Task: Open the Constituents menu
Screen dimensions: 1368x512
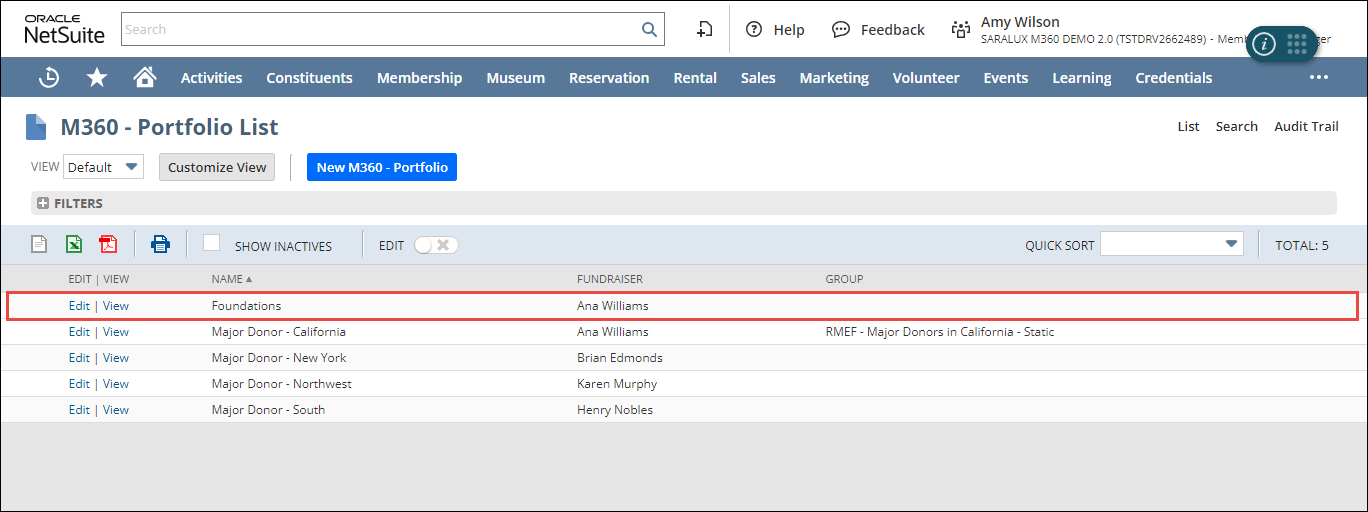Action: [x=309, y=78]
